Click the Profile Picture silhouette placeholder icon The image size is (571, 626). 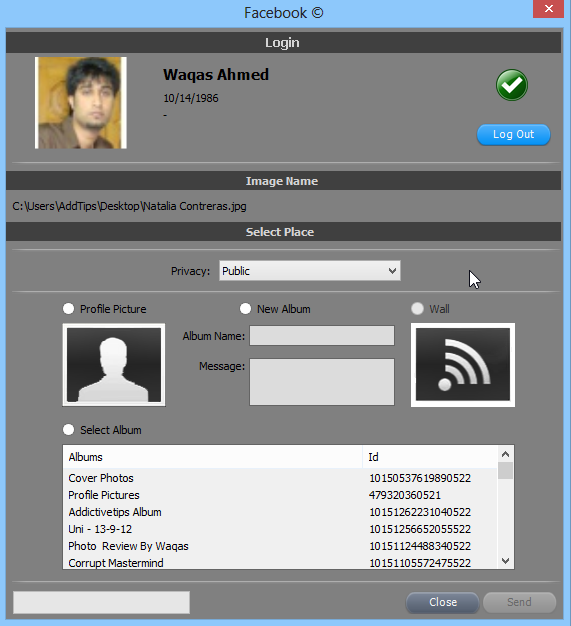(114, 365)
